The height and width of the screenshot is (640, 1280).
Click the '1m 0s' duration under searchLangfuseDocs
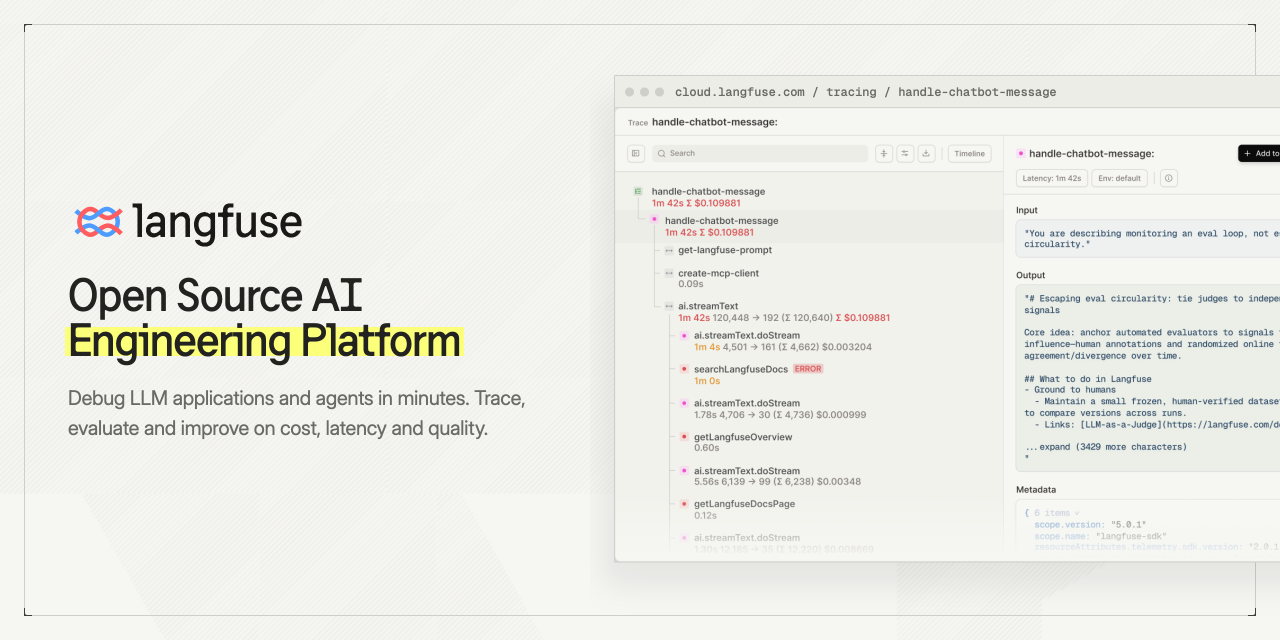click(707, 380)
